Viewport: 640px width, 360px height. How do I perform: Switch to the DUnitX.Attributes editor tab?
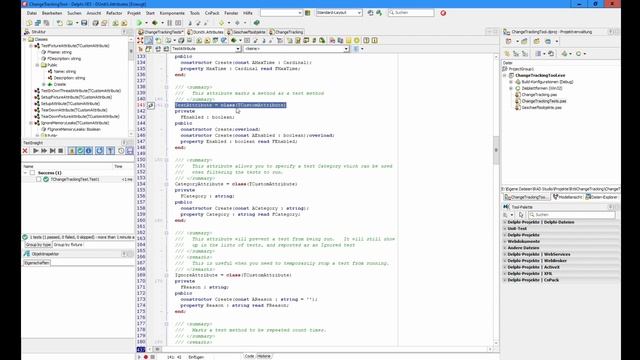(205, 32)
